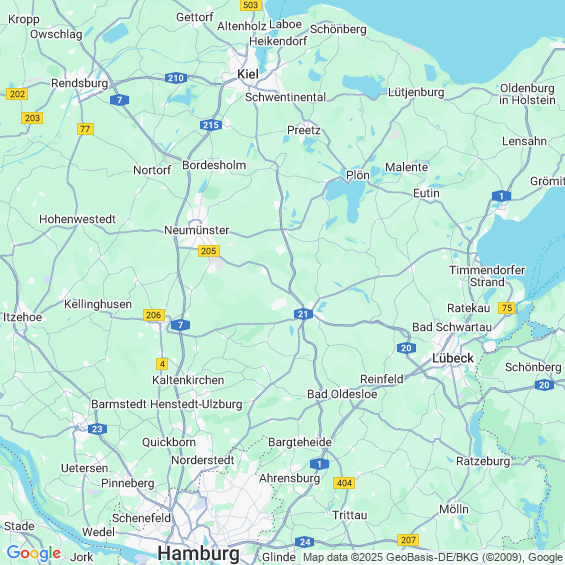
Task: Click the yellow 75 road shield
Action: [x=507, y=308]
